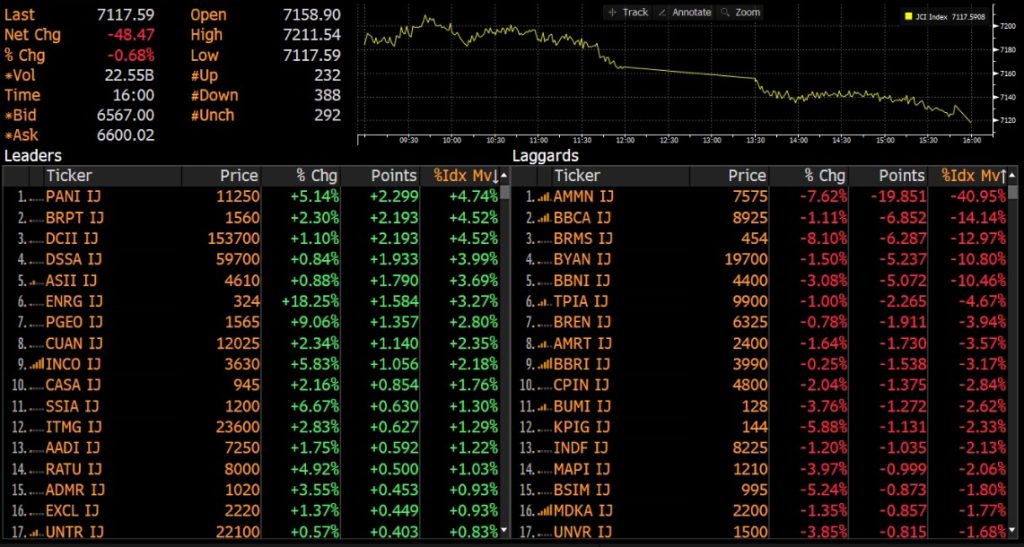Select ENRG IJ ticker in Leaders
Viewport: 1024px width, 547px height.
click(x=73, y=301)
